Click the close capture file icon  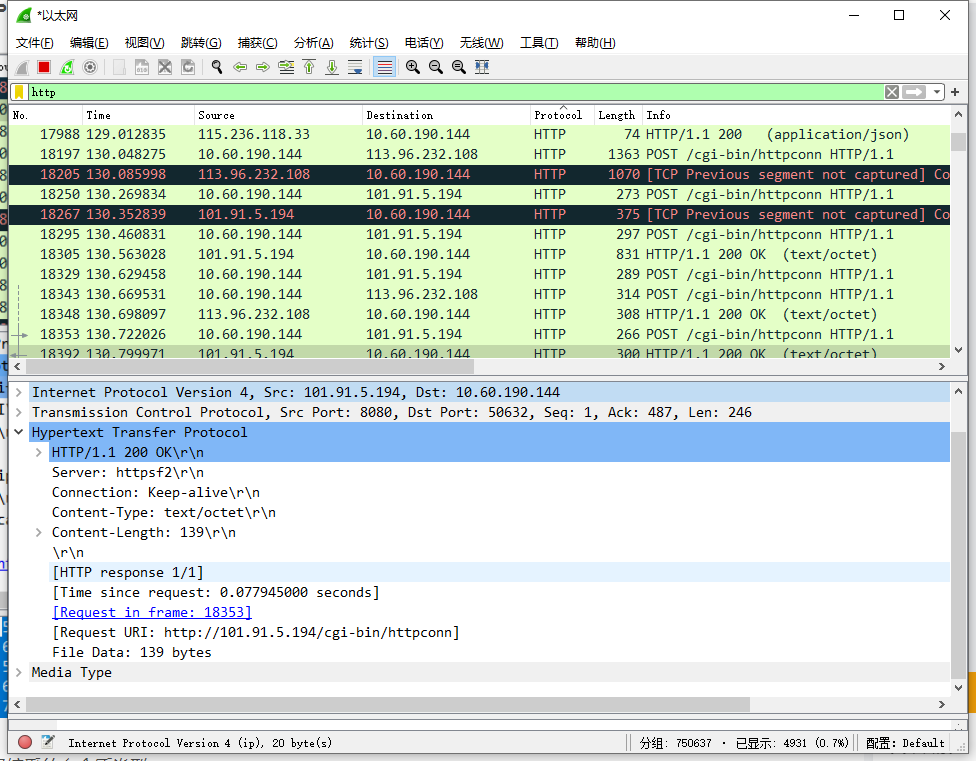(x=165, y=67)
